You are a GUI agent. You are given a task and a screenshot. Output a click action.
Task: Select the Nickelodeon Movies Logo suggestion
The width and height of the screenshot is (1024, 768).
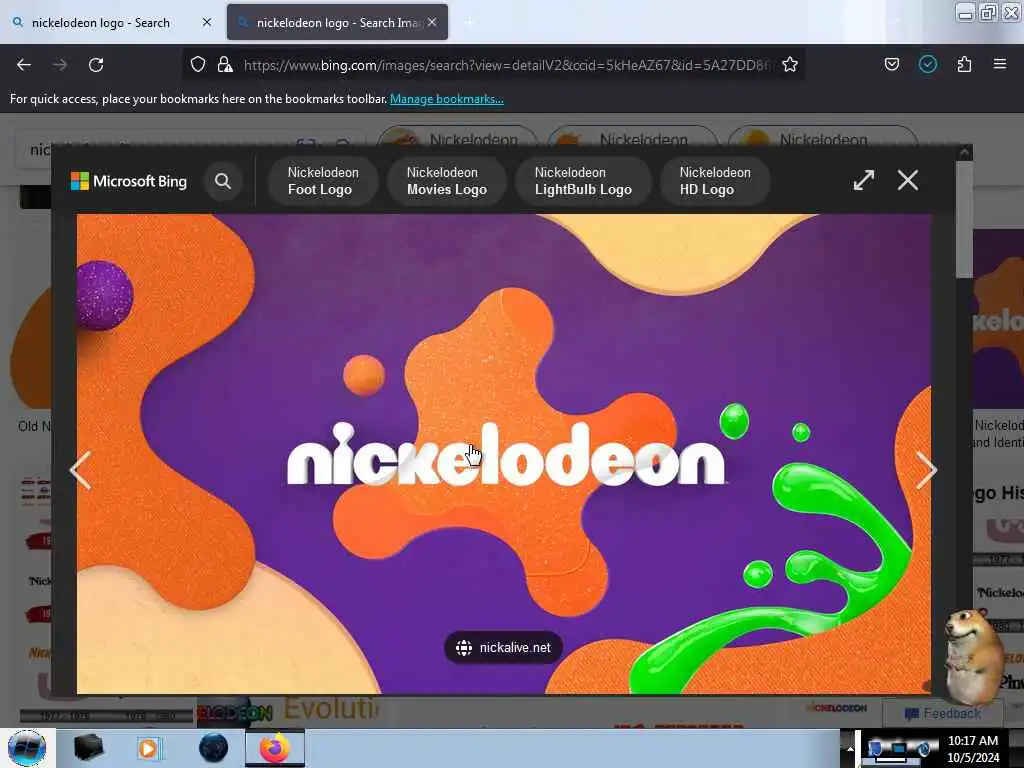coord(447,181)
